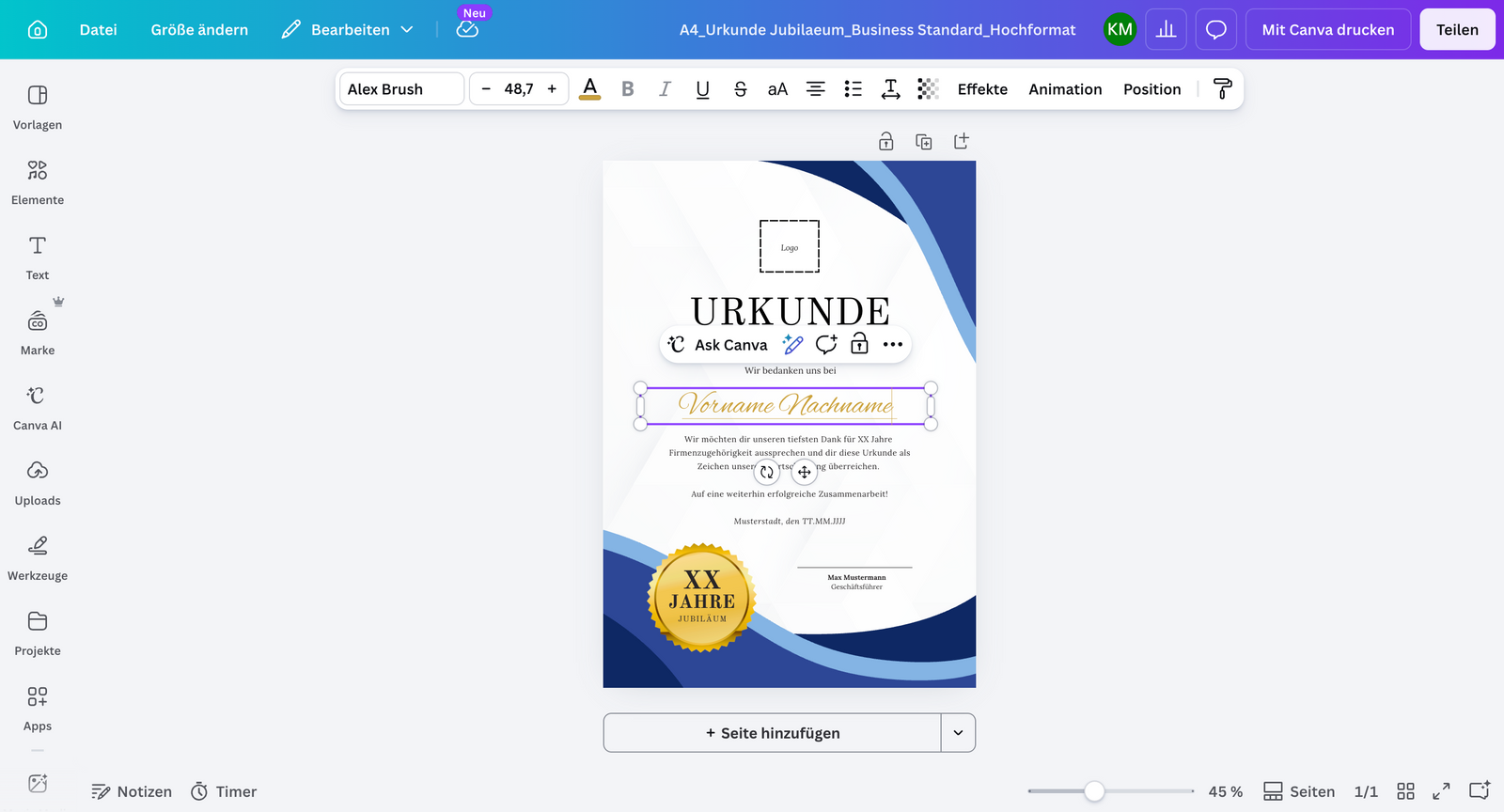Add a comment from the floating toolbar
Viewport: 1504px width, 812px height.
pyautogui.click(x=826, y=345)
